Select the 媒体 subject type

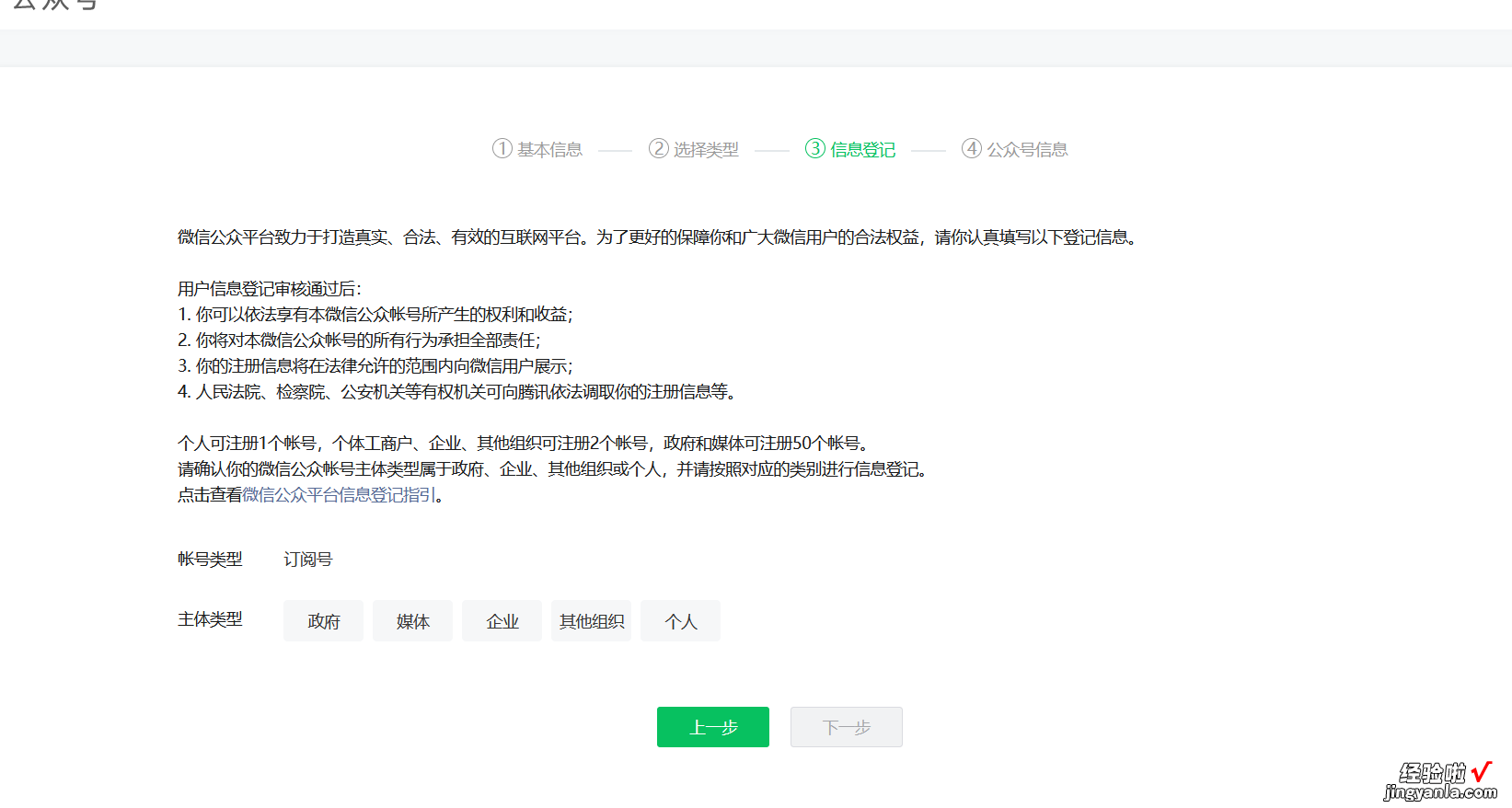pyautogui.click(x=412, y=621)
